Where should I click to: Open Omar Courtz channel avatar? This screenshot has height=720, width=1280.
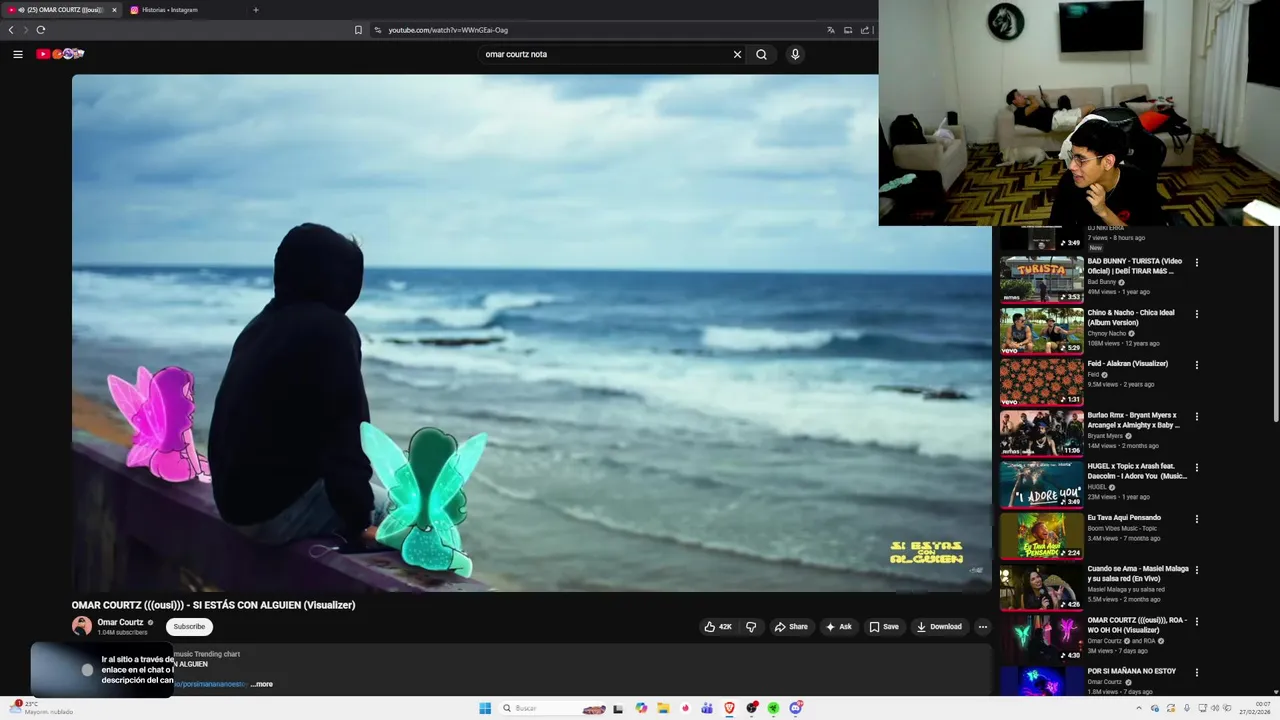82,627
